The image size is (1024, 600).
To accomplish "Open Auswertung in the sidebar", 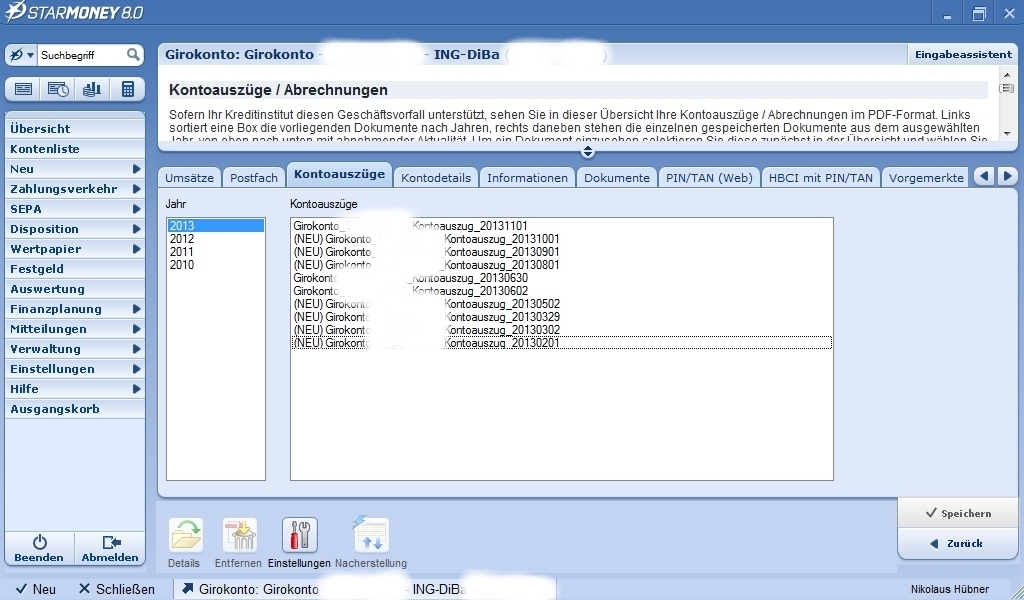I will [x=74, y=289].
